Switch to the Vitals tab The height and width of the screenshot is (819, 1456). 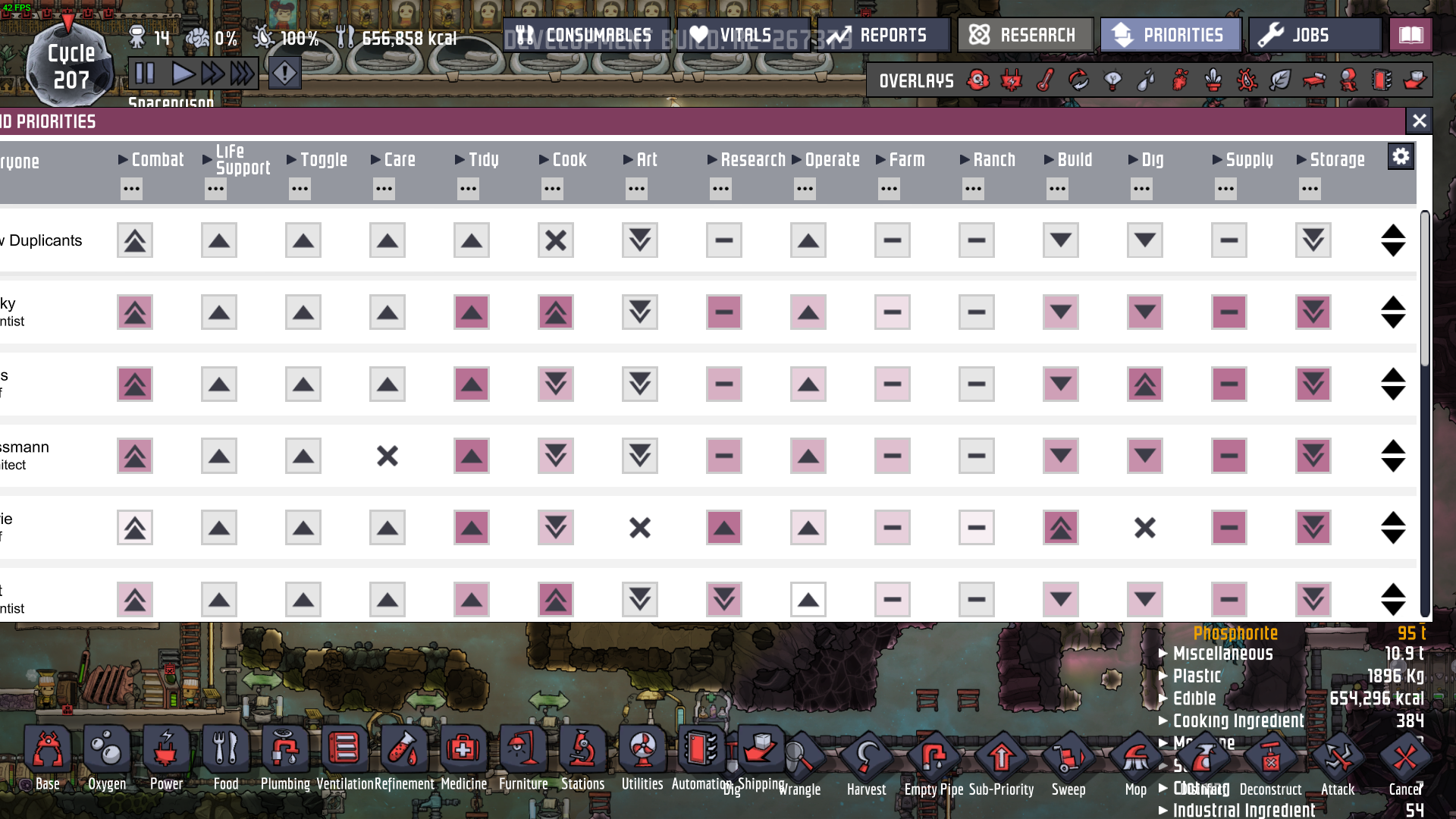[744, 35]
